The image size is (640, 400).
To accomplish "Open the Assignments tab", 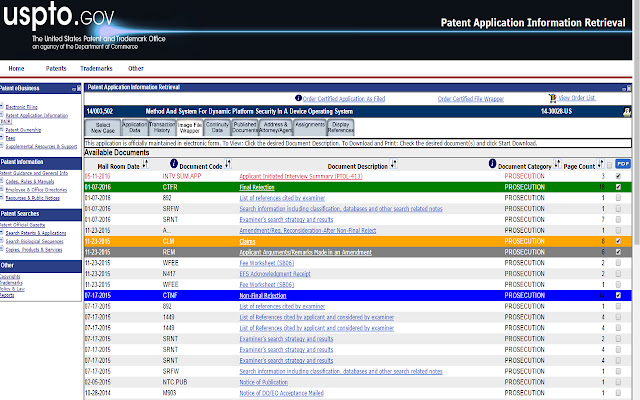I will tap(310, 126).
